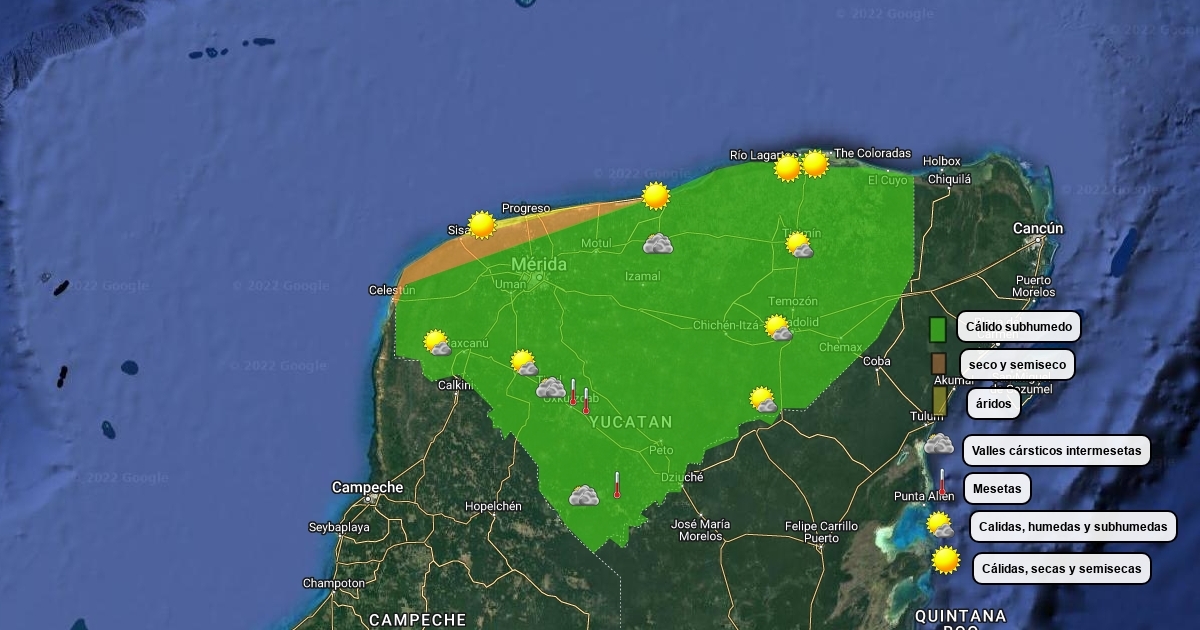Select the brown seco y semiseco swatch
Image resolution: width=1200 pixels, height=630 pixels.
[938, 363]
